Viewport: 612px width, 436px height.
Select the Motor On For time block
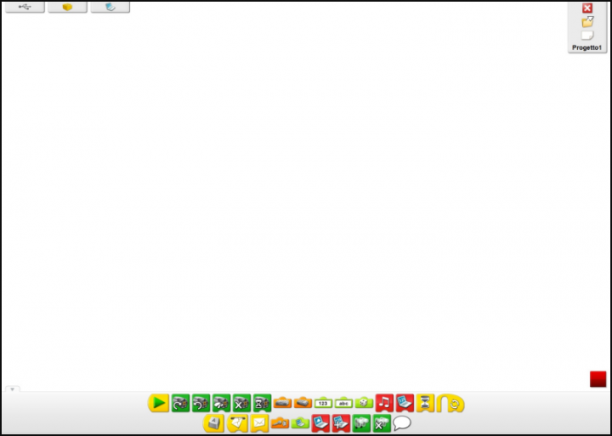(262, 403)
